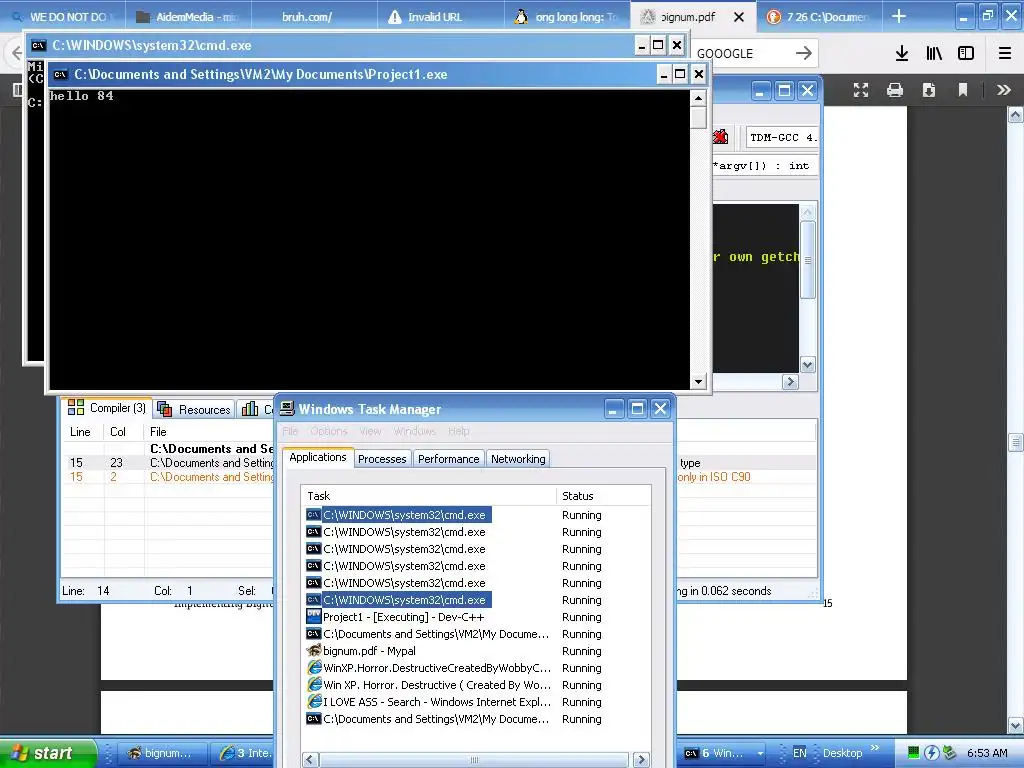1024x768 pixels.
Task: Click the Task column header in Task Manager
Action: pos(428,496)
